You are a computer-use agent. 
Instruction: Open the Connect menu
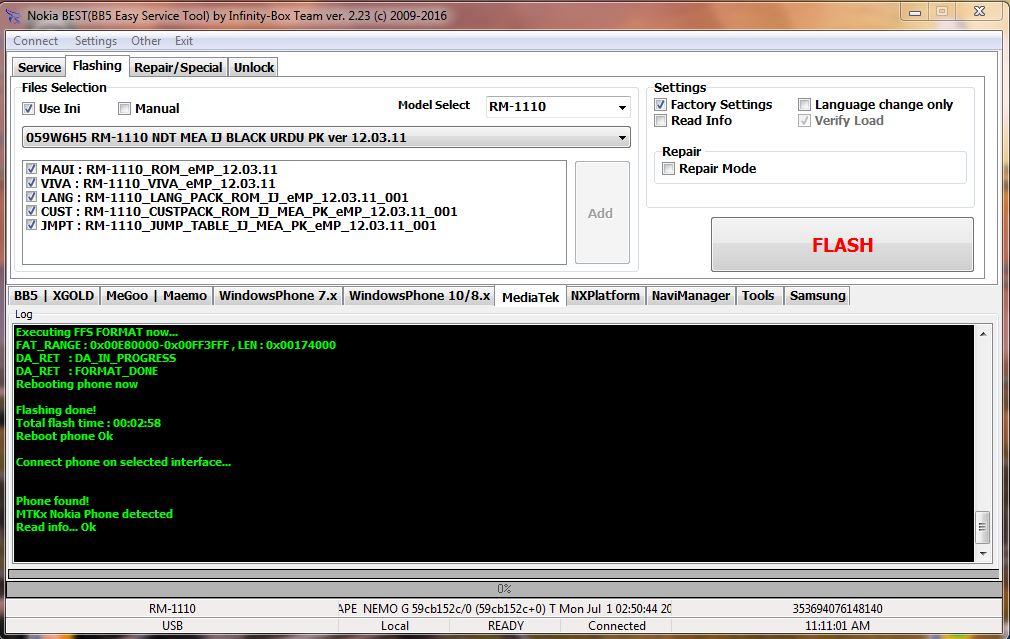tap(35, 41)
